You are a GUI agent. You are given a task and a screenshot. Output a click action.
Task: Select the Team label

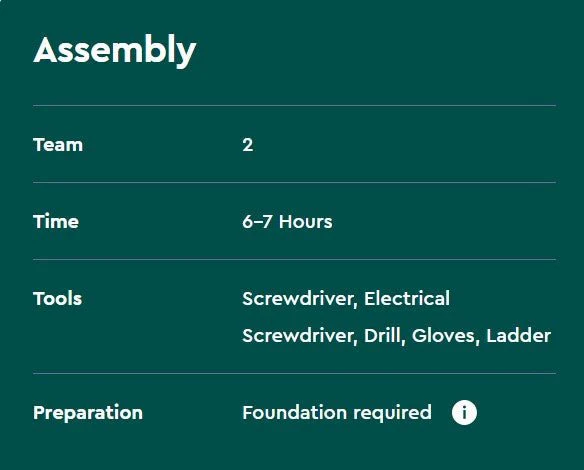pos(58,145)
